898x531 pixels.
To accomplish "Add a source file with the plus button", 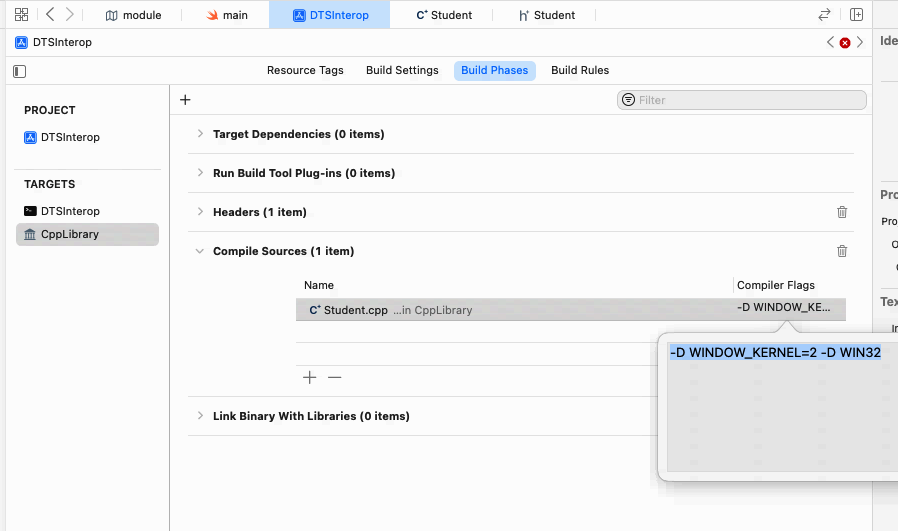I will coord(310,377).
